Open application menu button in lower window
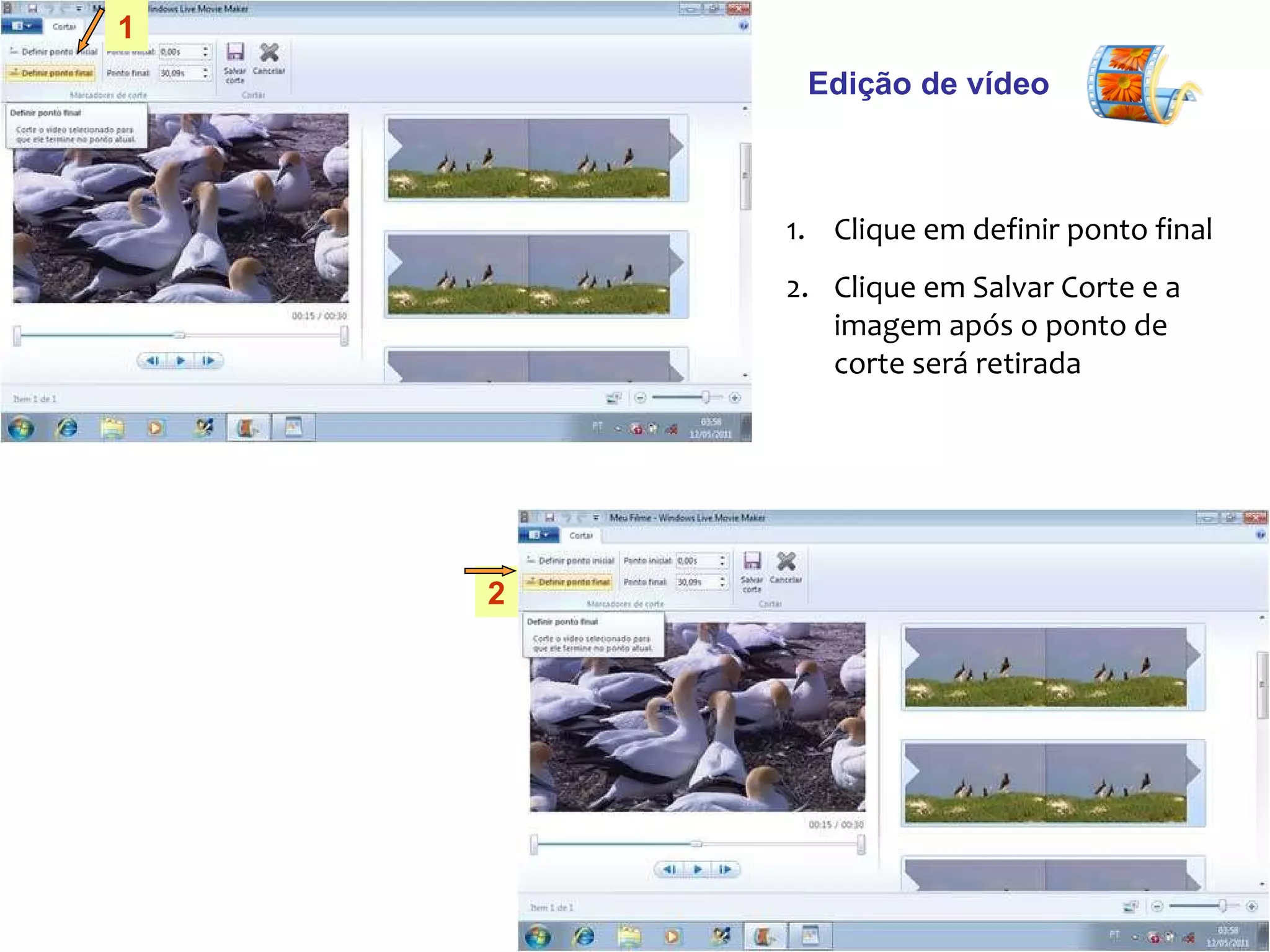1270x952 pixels. [539, 535]
